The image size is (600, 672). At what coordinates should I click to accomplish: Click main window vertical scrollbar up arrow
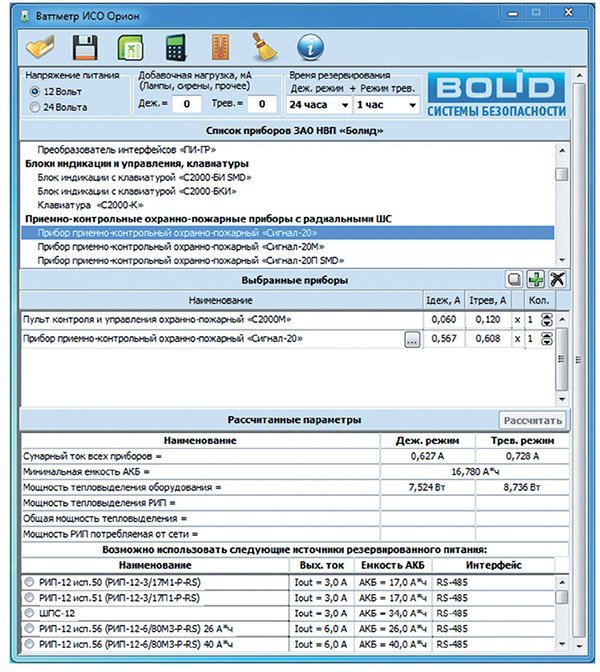tap(579, 76)
